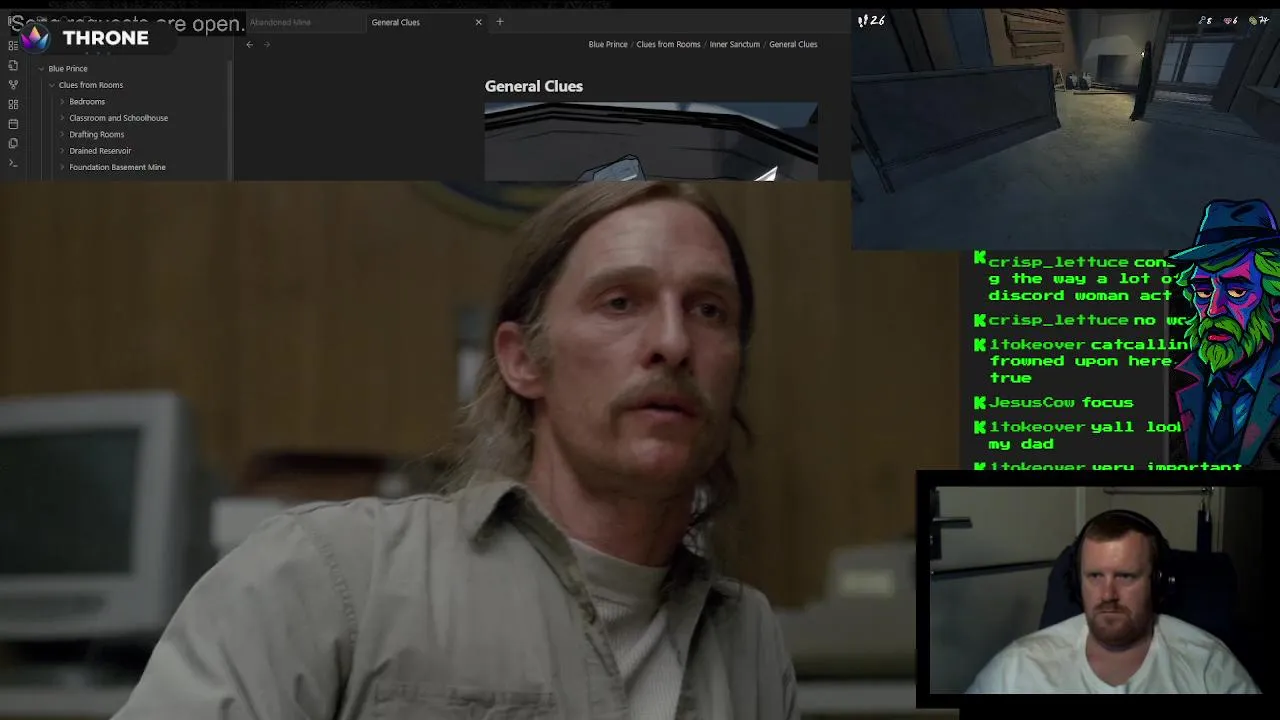Click the coins counter icon in game

click(1252, 20)
